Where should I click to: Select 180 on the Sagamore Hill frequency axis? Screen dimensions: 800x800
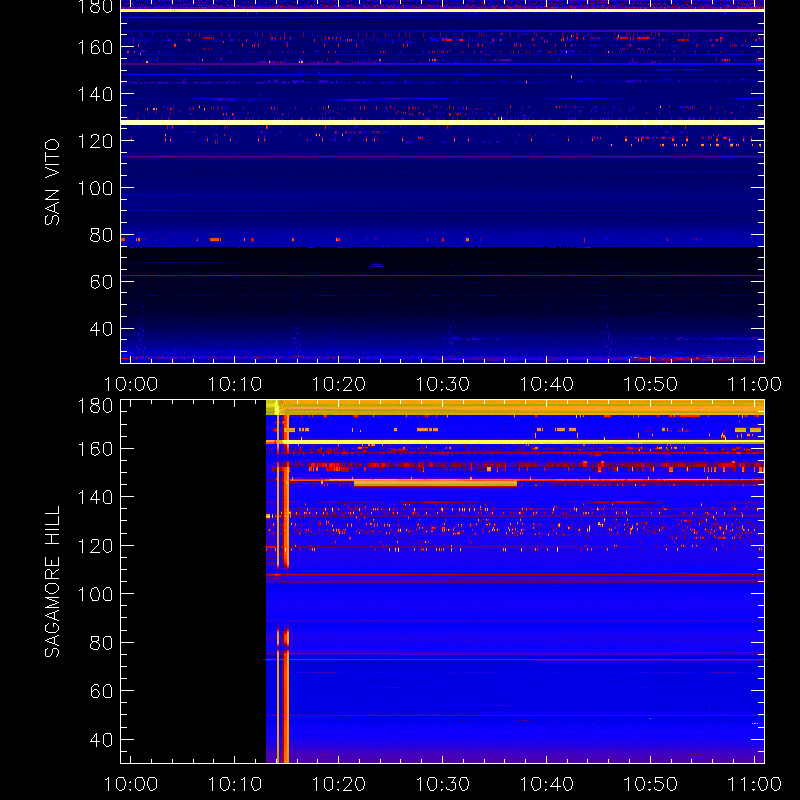[95, 406]
